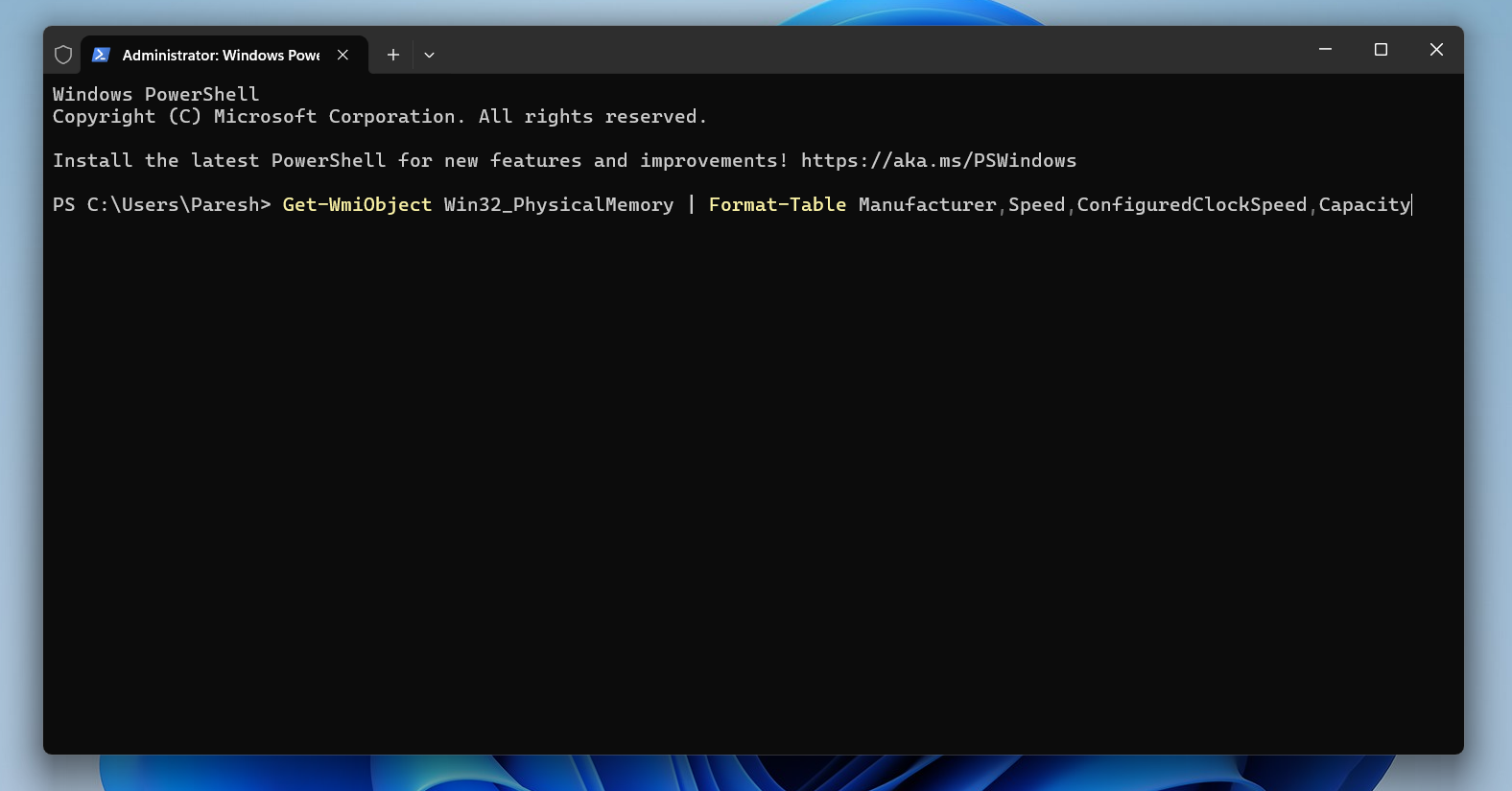Click the PowerShell icon in the tab
Screen dimensions: 1512x791
(x=101, y=55)
